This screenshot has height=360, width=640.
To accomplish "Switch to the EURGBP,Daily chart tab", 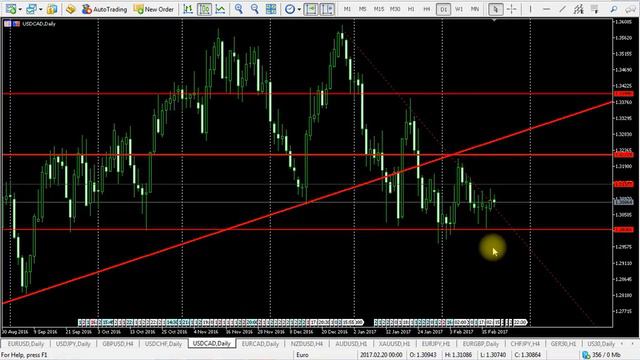I will coord(480,344).
